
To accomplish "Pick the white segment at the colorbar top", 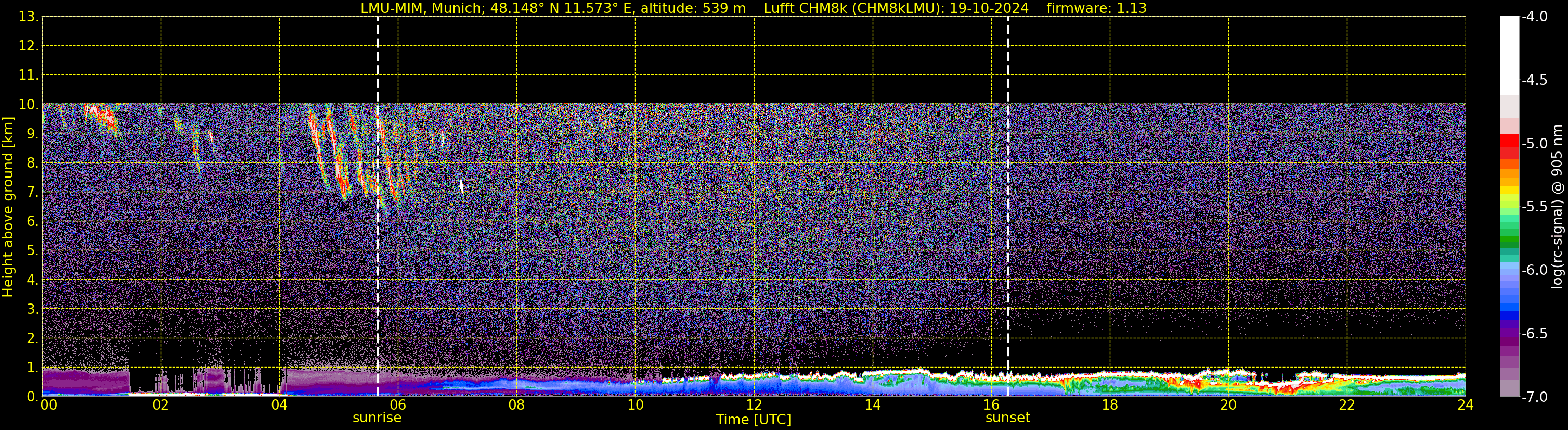I will [x=1509, y=55].
